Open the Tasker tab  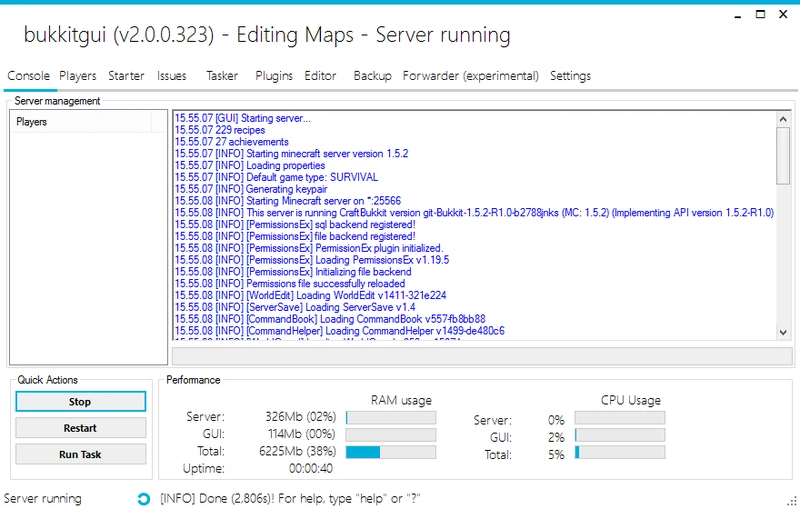222,76
